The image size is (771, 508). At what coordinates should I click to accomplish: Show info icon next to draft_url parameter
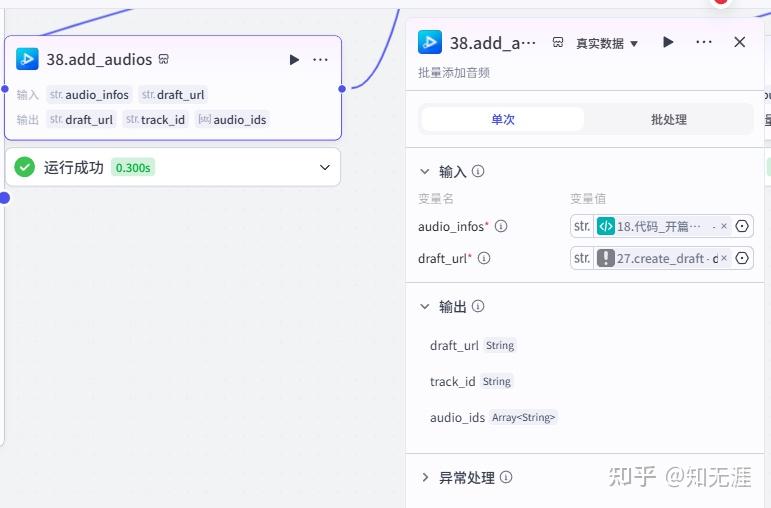click(x=484, y=258)
